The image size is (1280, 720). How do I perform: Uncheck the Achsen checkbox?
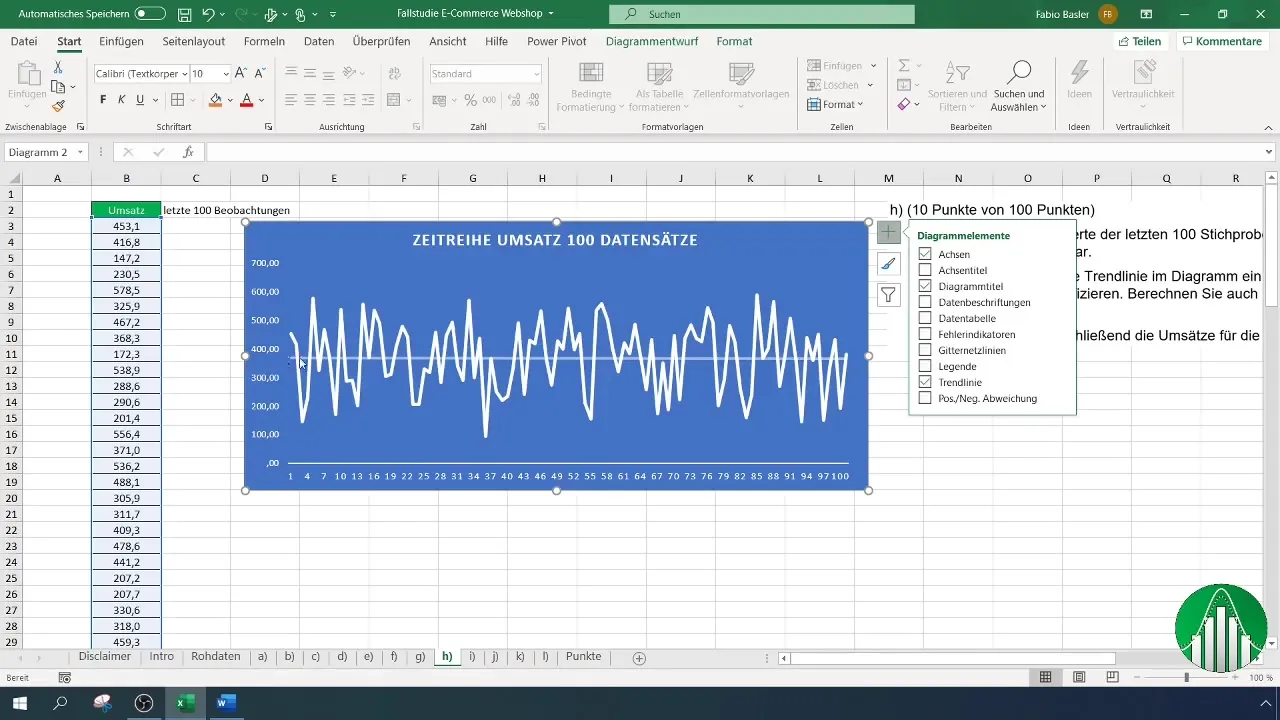(925, 254)
